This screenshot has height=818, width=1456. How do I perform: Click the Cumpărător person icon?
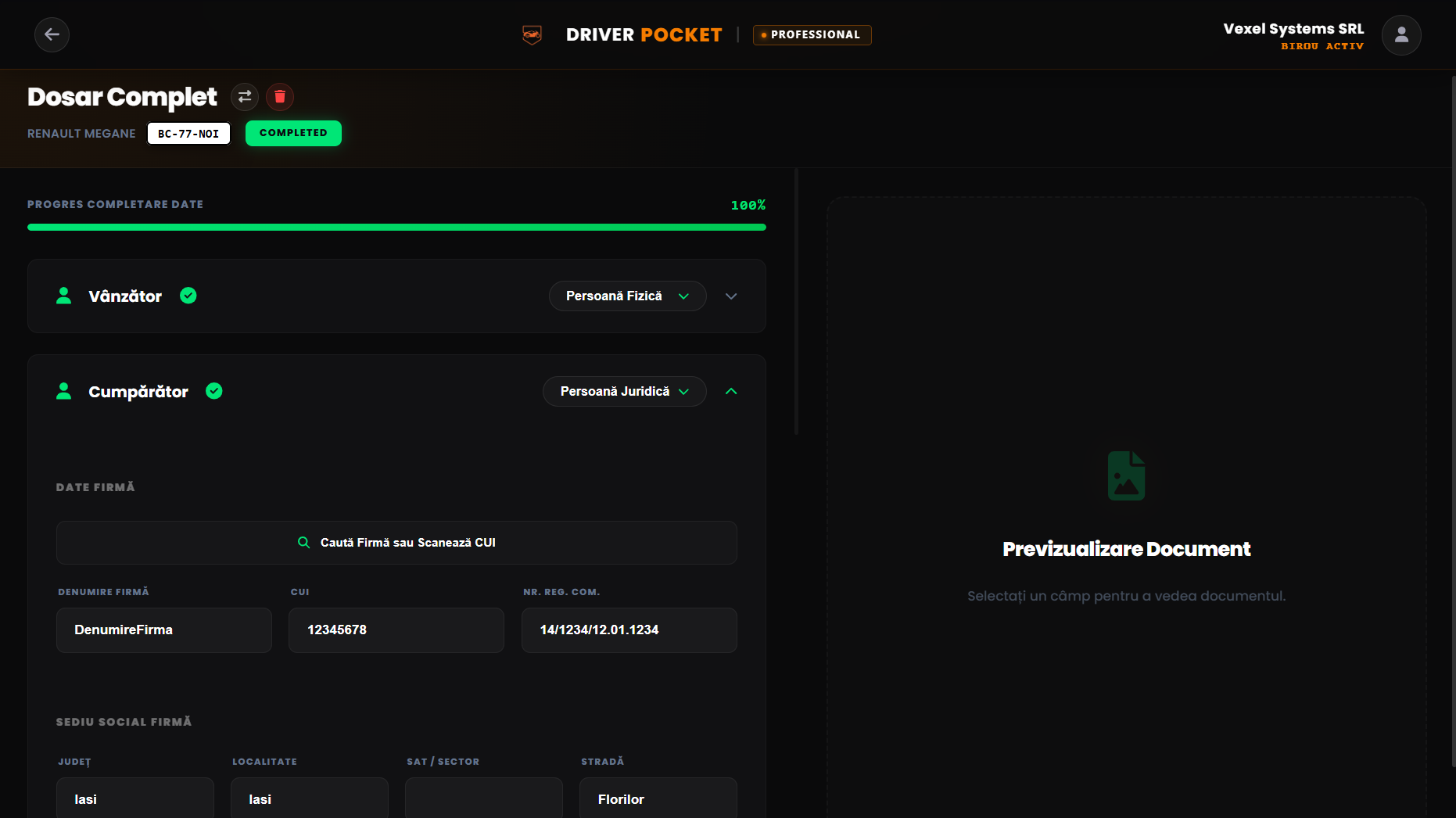(64, 391)
